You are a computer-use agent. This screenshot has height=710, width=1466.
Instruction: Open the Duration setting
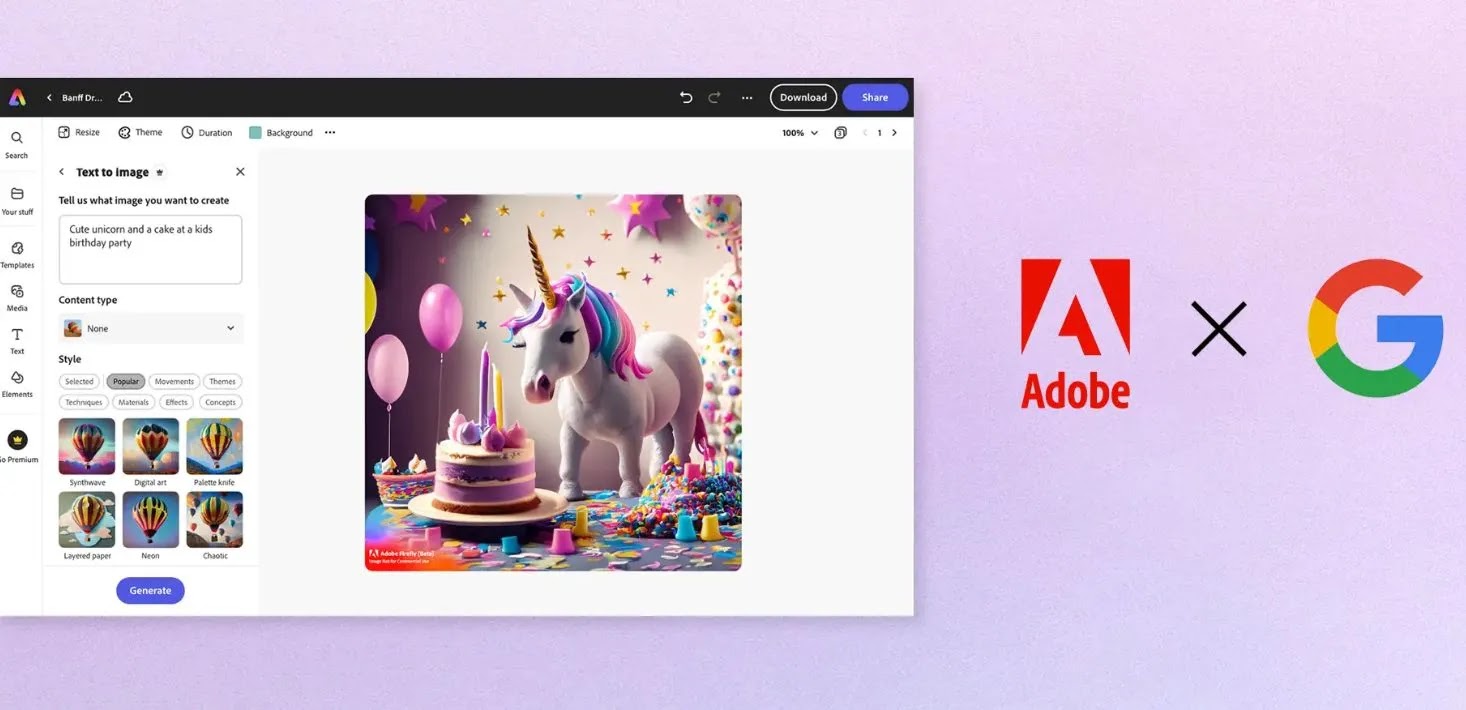206,132
